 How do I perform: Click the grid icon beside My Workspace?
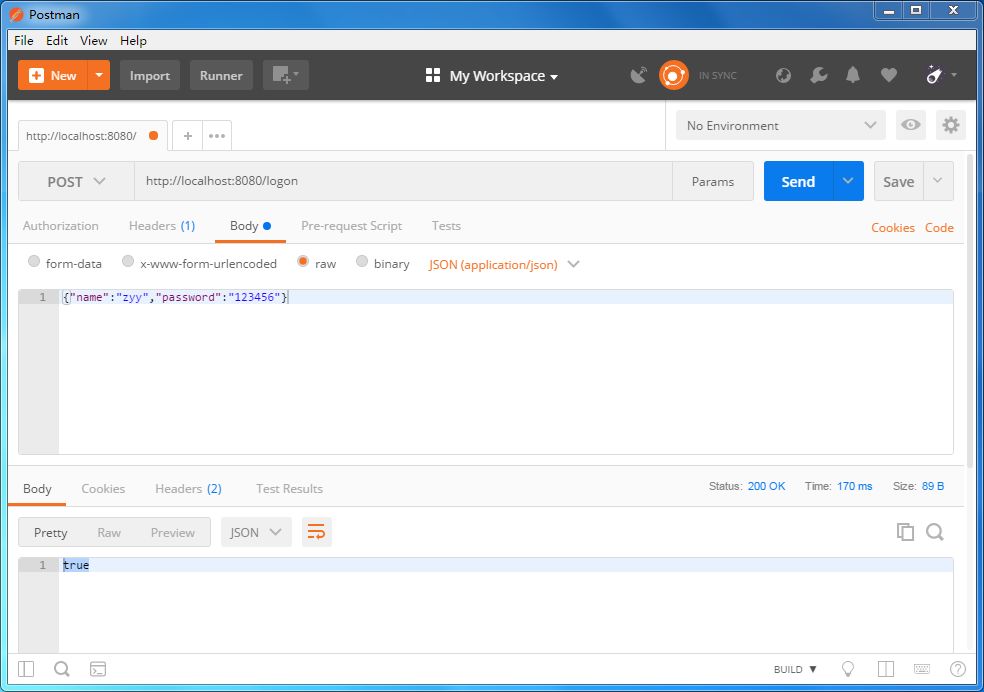click(x=433, y=75)
